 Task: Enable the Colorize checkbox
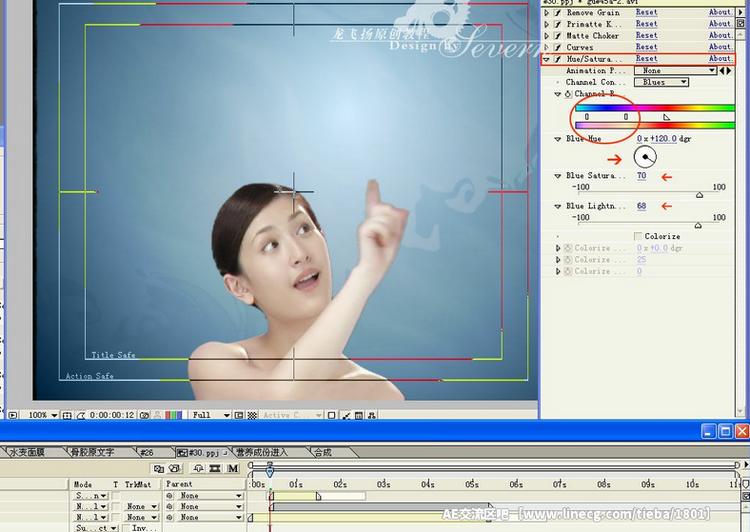pos(638,236)
